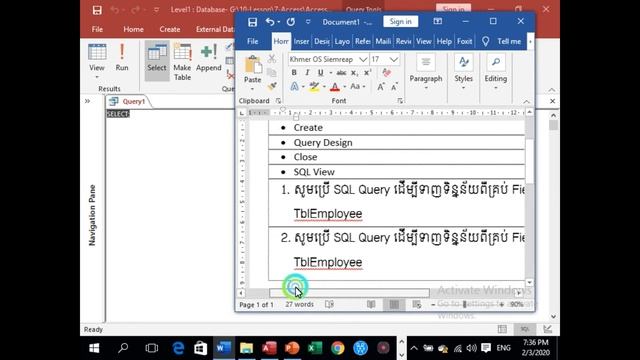Toggle Italic formatting in Word

pyautogui.click(x=307, y=73)
